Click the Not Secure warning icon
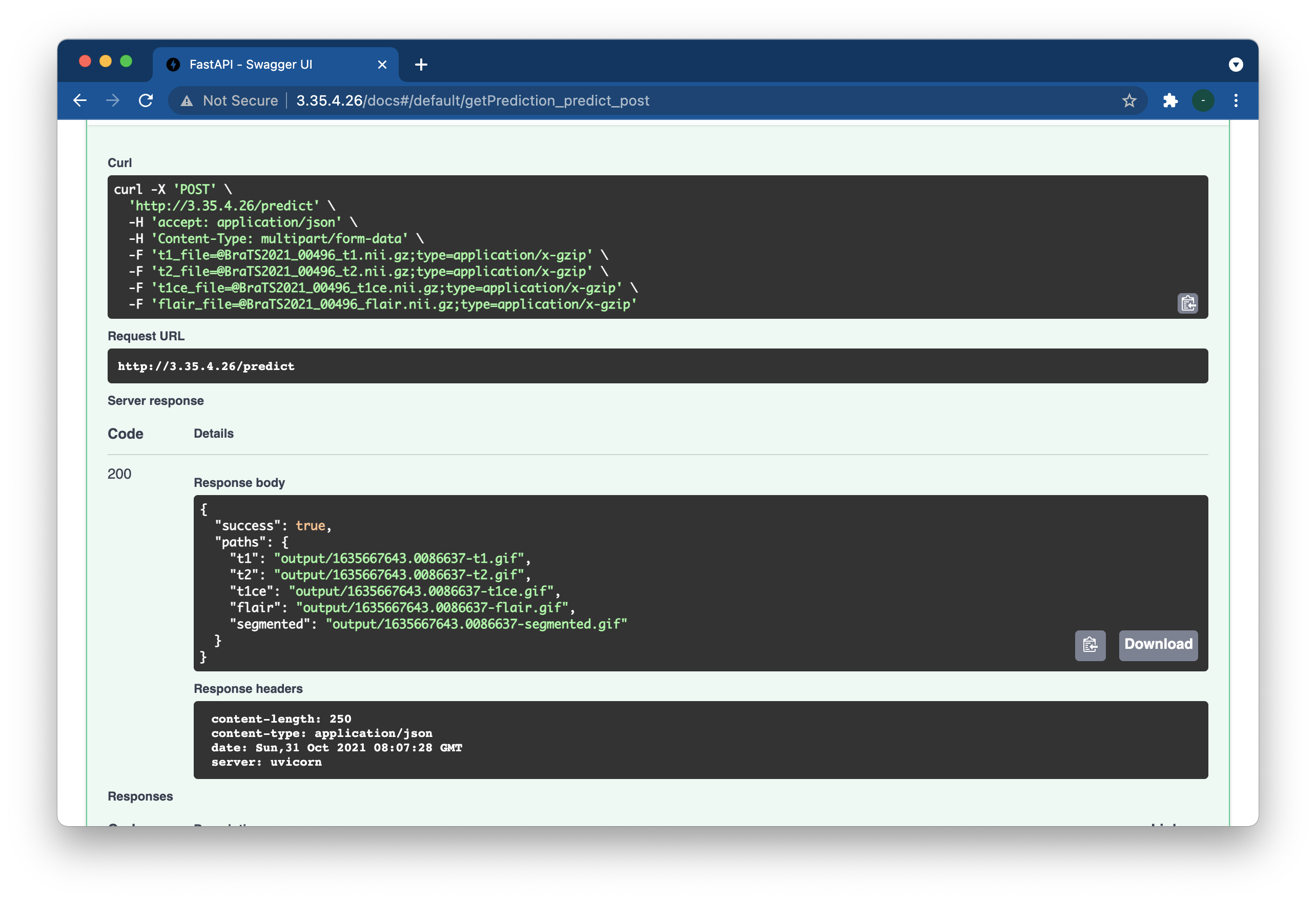The height and width of the screenshot is (902, 1316). click(x=187, y=101)
